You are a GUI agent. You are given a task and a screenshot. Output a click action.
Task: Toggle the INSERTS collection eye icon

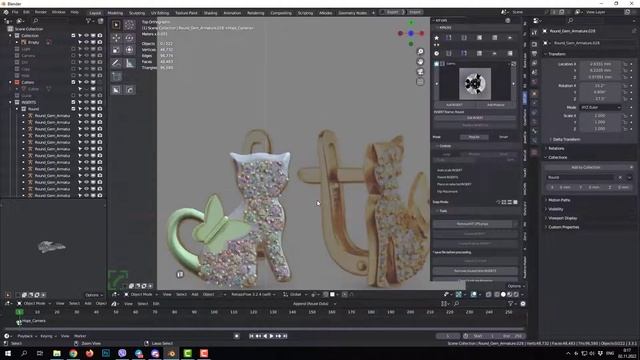87,102
